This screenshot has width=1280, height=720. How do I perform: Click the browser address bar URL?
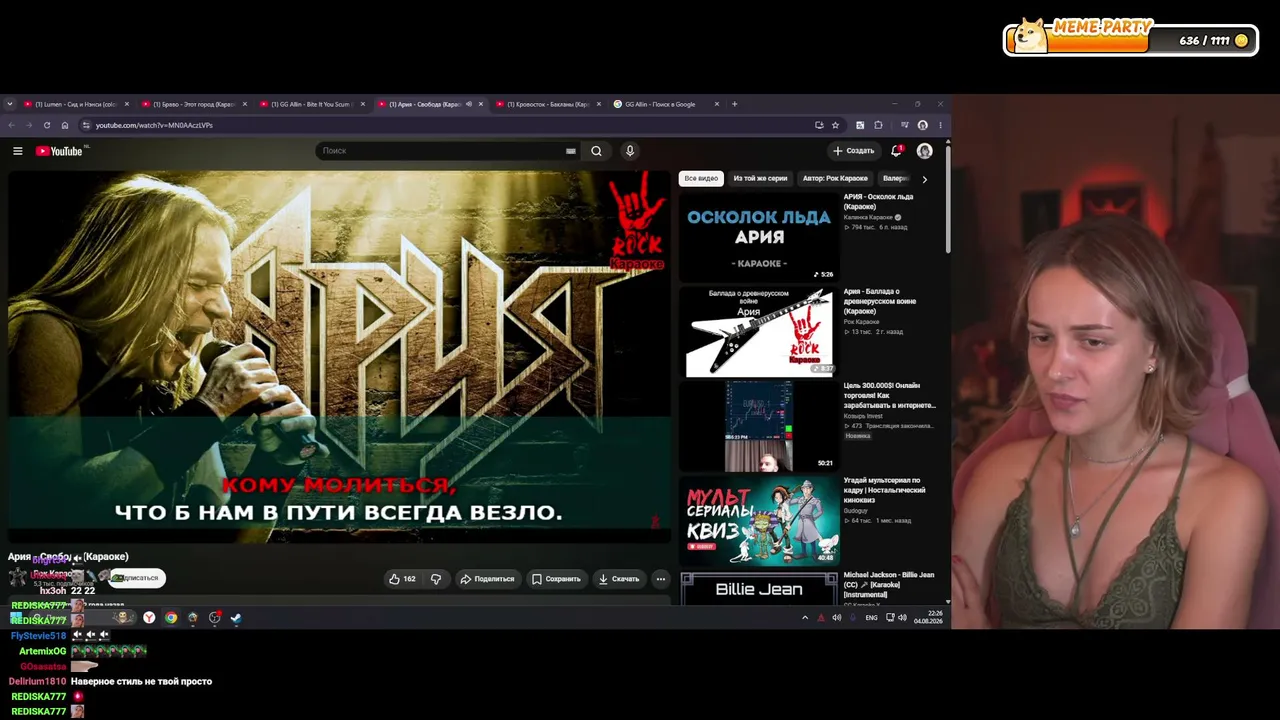pos(154,125)
